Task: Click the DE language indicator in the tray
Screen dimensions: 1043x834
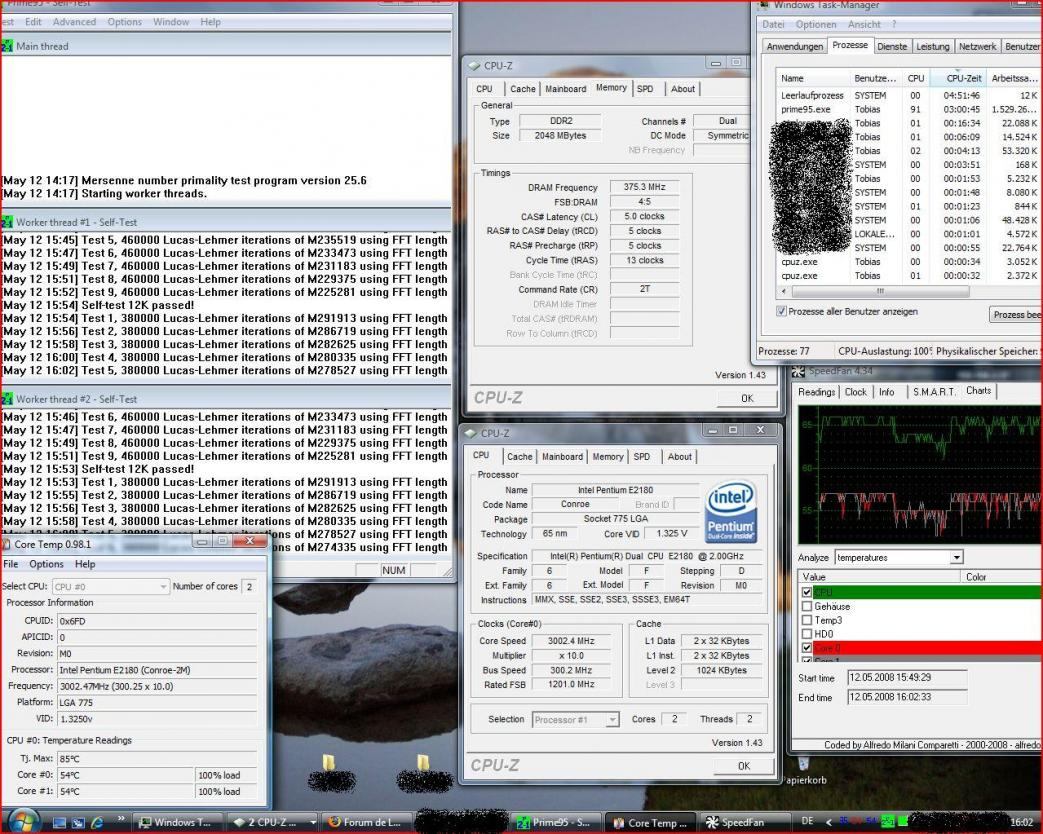Action: (x=808, y=821)
